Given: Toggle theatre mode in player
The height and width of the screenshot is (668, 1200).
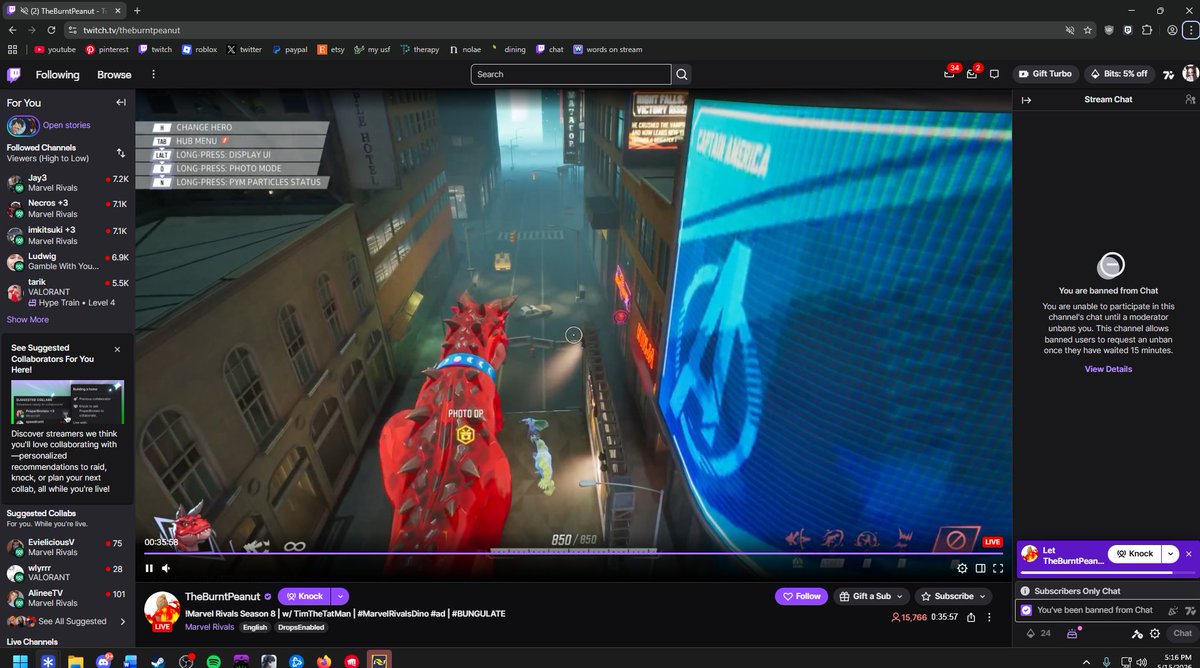Looking at the screenshot, I should click(x=980, y=568).
